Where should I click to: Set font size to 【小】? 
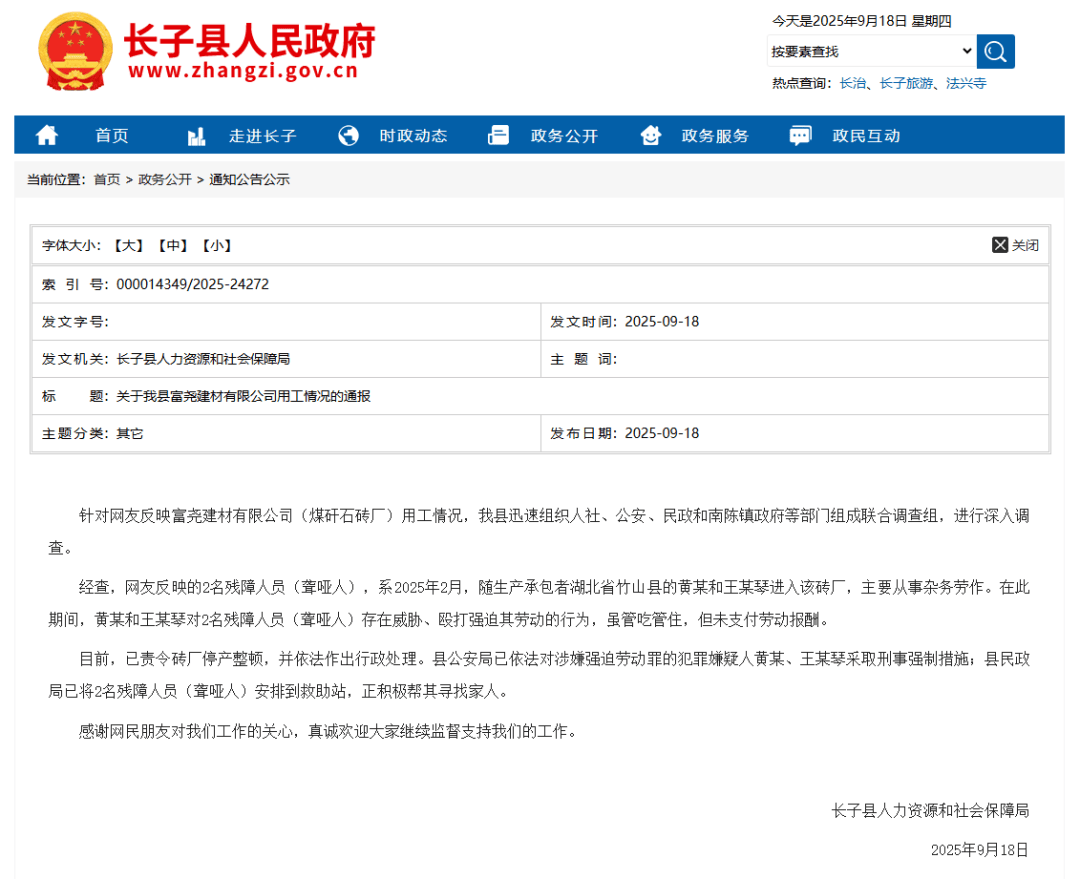[x=217, y=244]
